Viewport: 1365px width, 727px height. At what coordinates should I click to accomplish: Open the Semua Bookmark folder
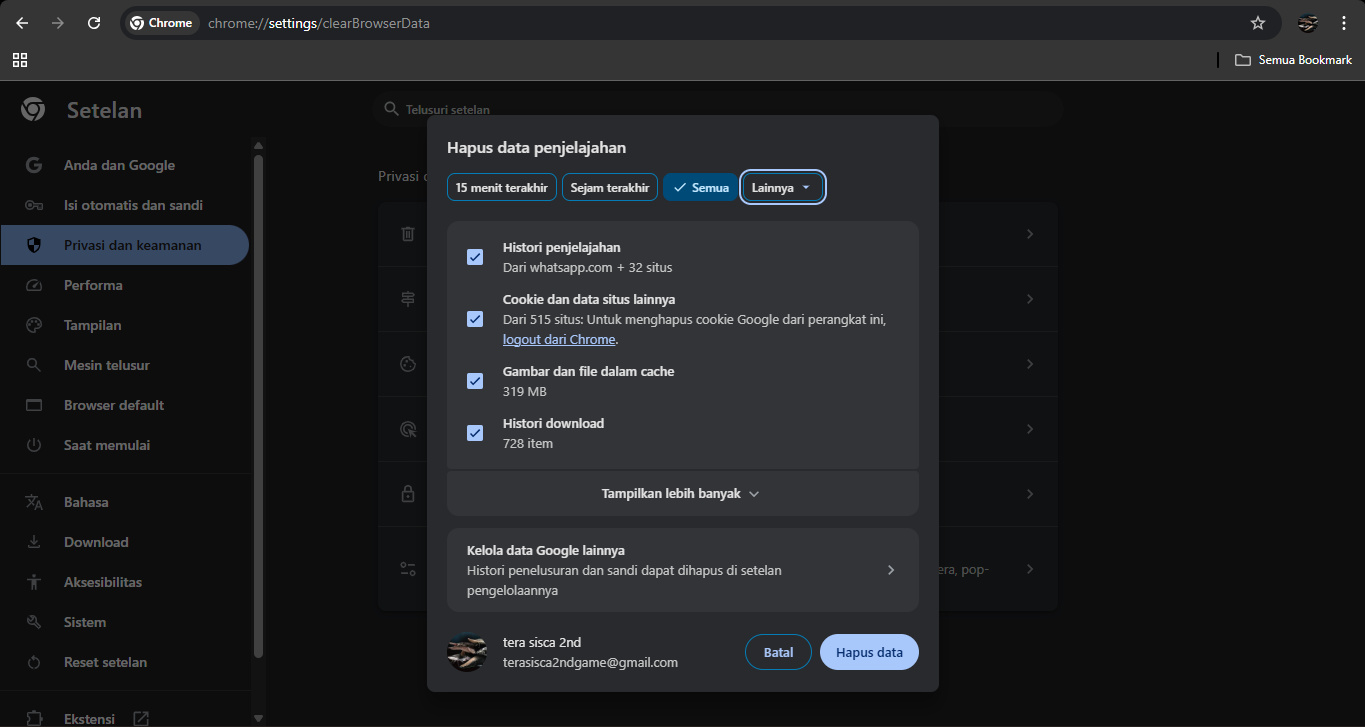(x=1293, y=60)
